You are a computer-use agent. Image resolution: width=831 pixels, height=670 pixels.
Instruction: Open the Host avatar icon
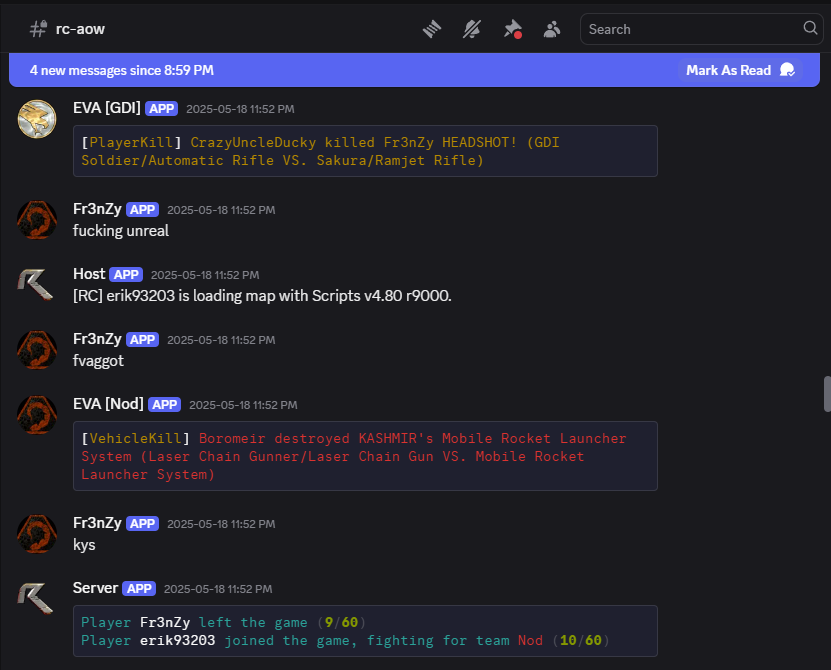[37, 285]
